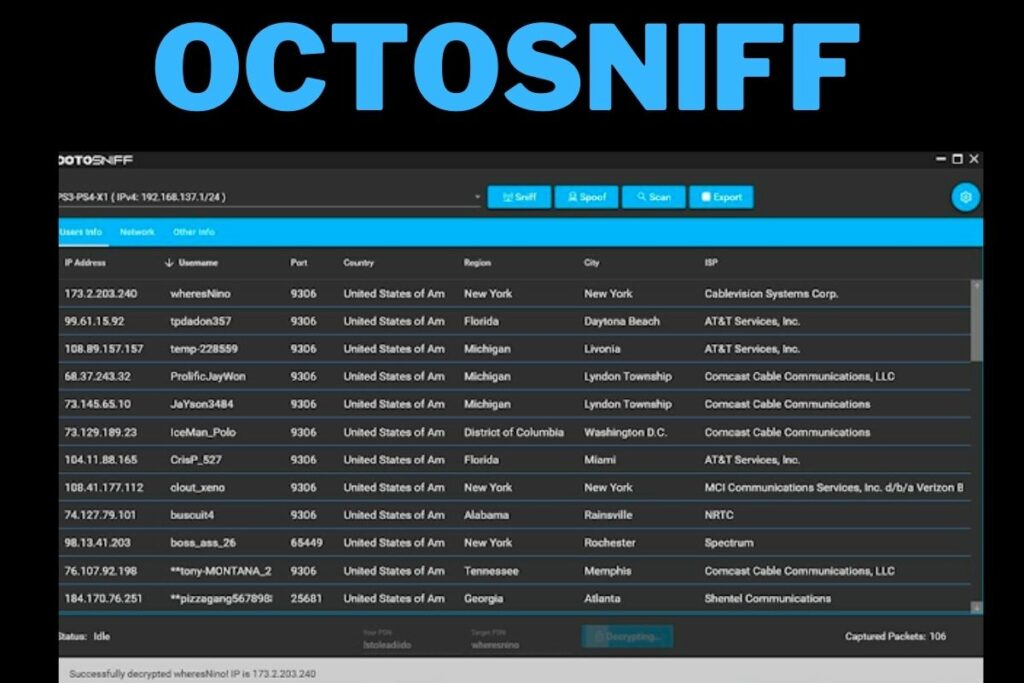Select IP address 76.107.92.198
Viewport: 1024px width, 683px height.
coord(101,571)
